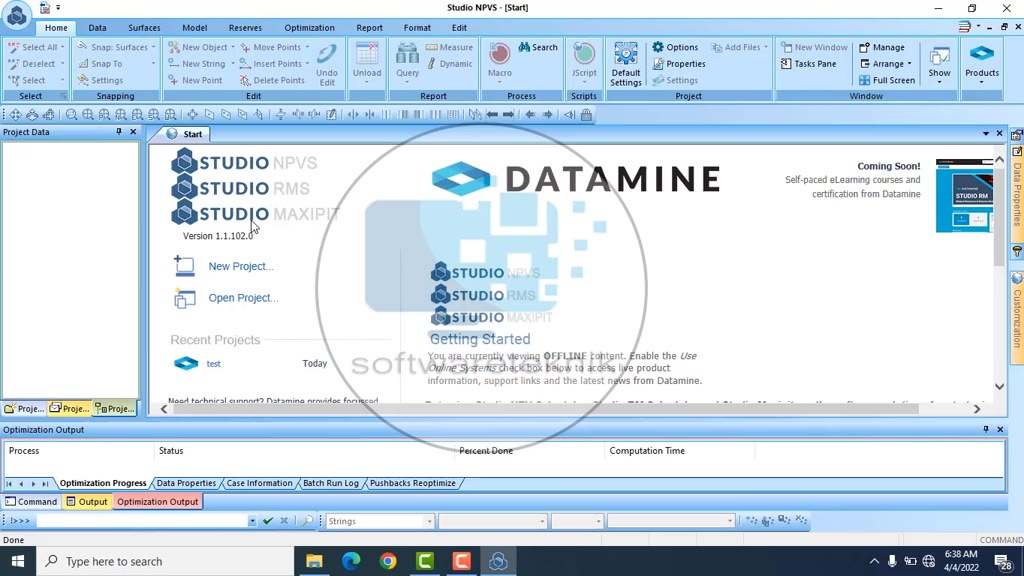Viewport: 1024px width, 576px height.
Task: Activate the Measure tool
Action: point(449,47)
